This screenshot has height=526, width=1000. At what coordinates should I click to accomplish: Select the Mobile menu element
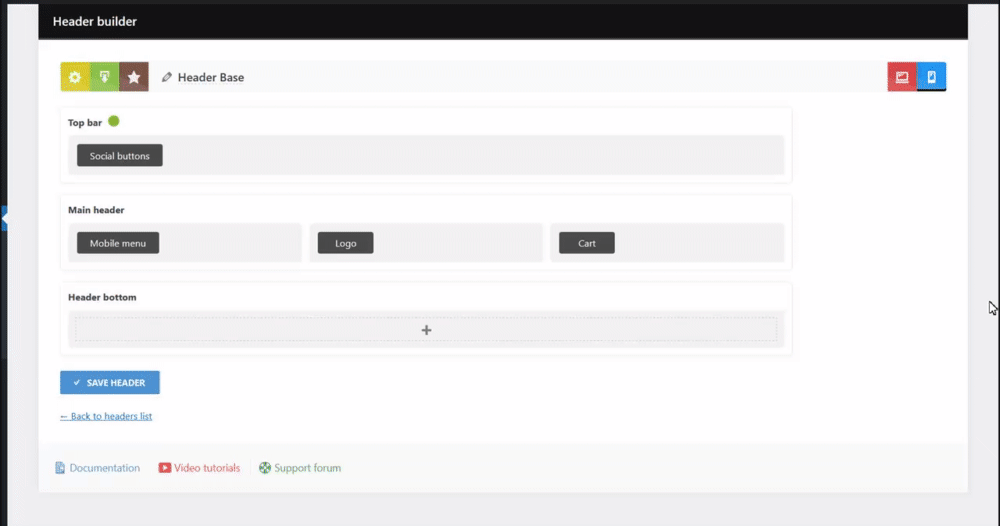[118, 243]
